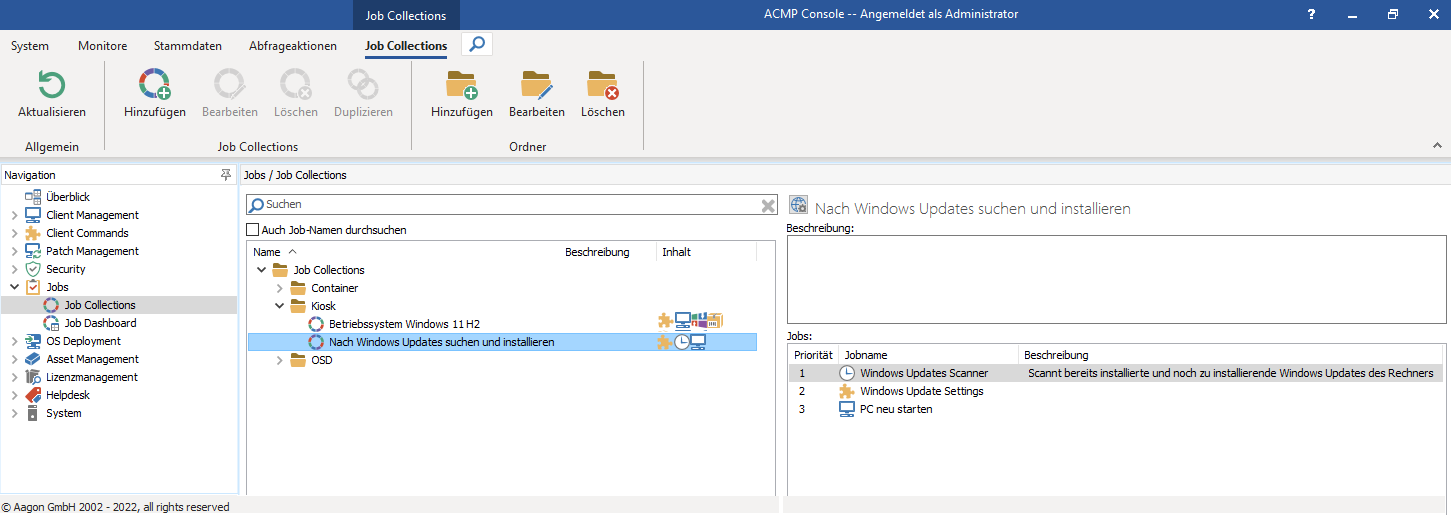Enable 'Auch Job-Namen durchsuchen' checkbox

(253, 230)
